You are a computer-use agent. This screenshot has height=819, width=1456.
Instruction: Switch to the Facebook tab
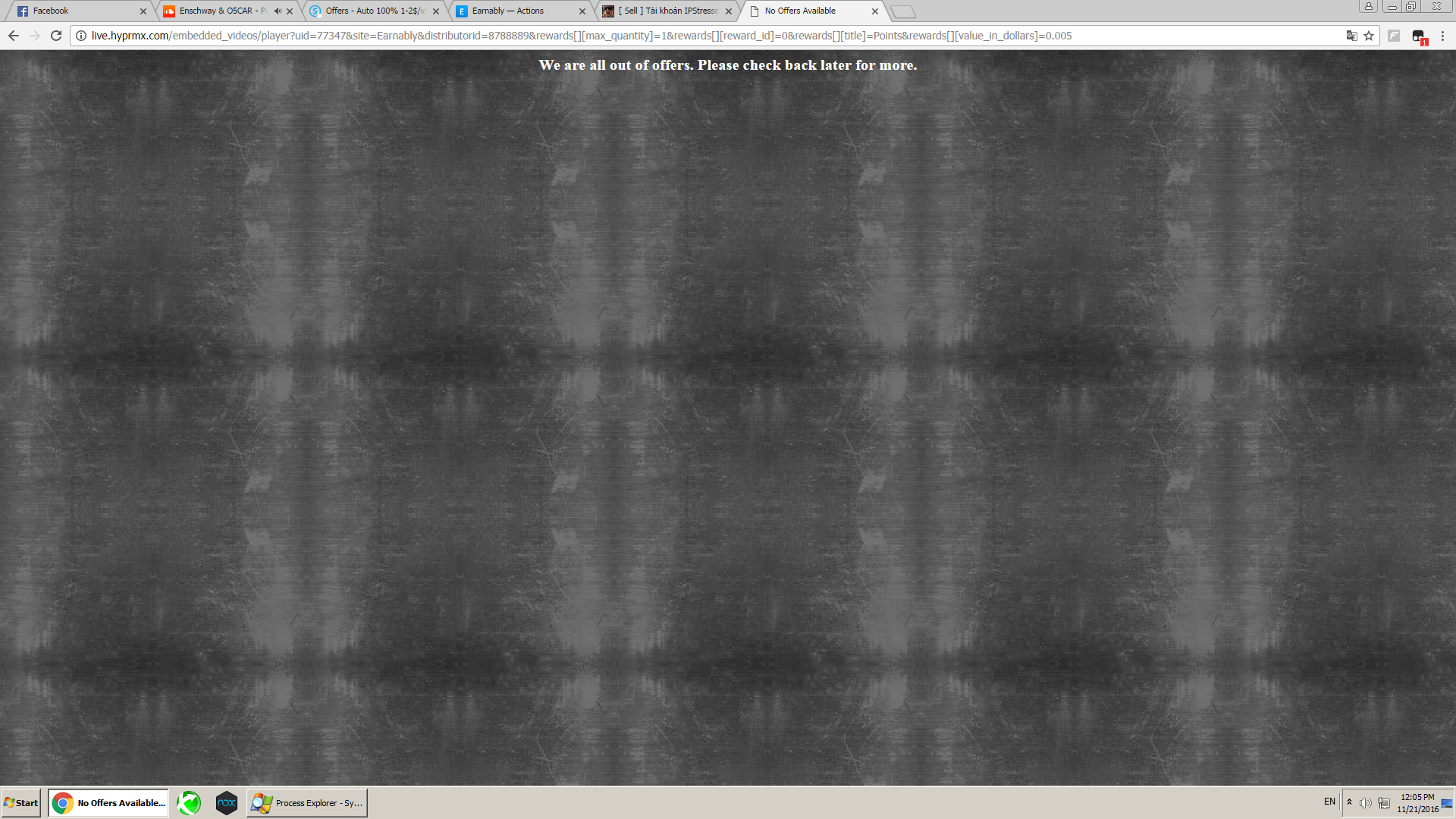coord(76,11)
